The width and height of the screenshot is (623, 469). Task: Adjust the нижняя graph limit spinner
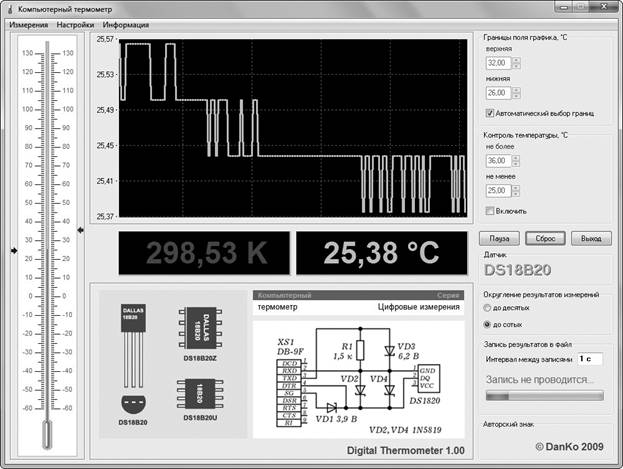tap(516, 93)
